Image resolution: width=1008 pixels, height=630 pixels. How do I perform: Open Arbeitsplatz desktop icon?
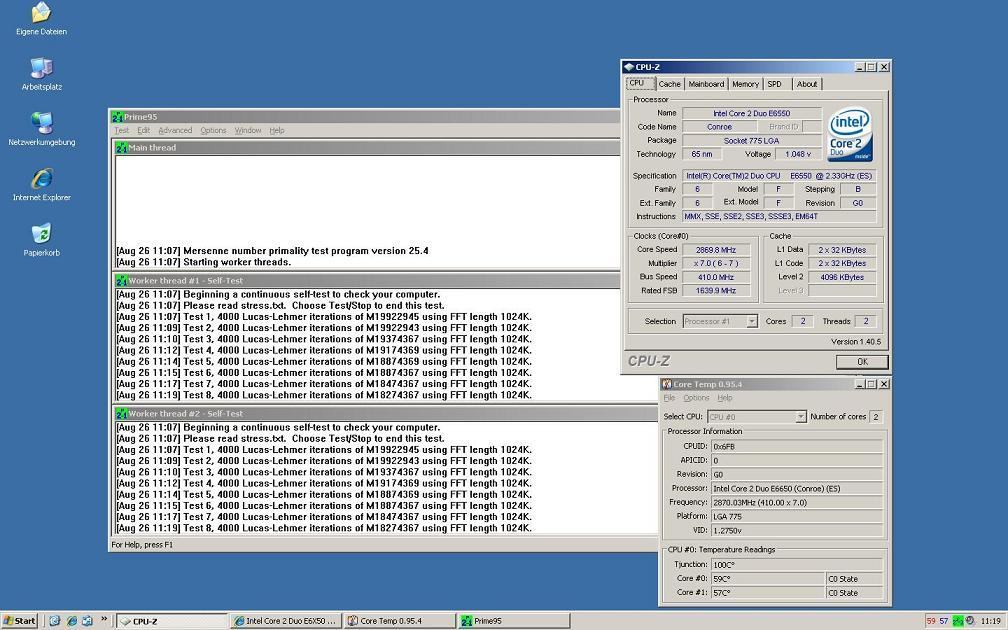point(41,74)
